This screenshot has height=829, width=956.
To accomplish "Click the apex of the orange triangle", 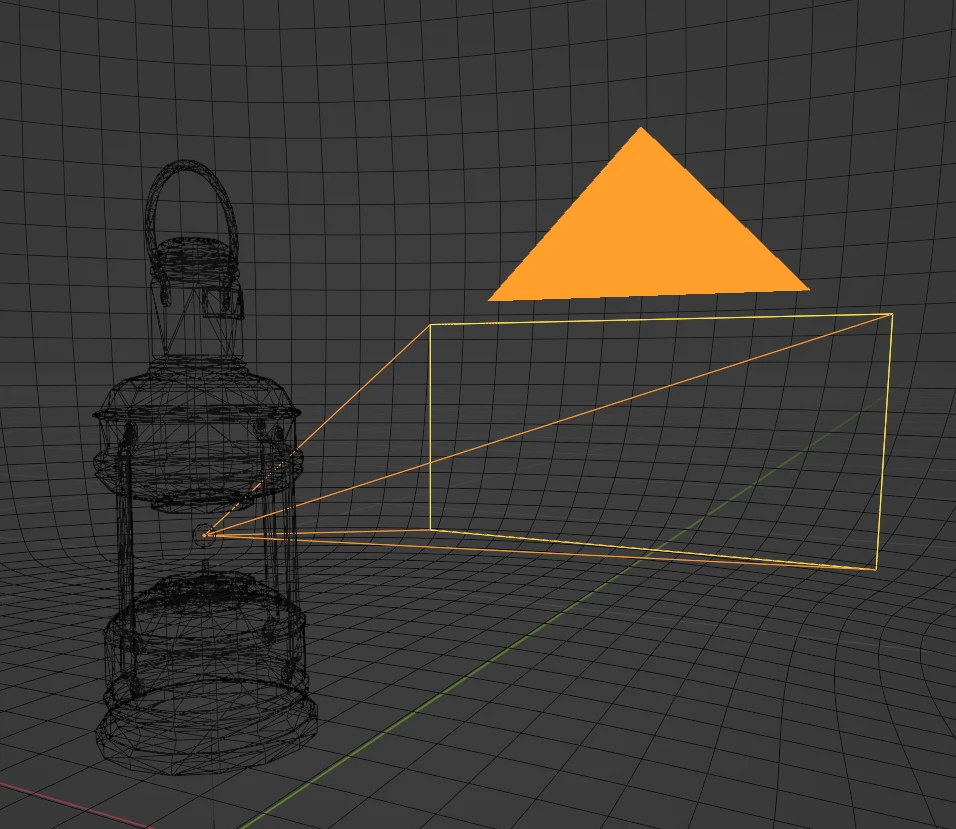I will tap(640, 129).
